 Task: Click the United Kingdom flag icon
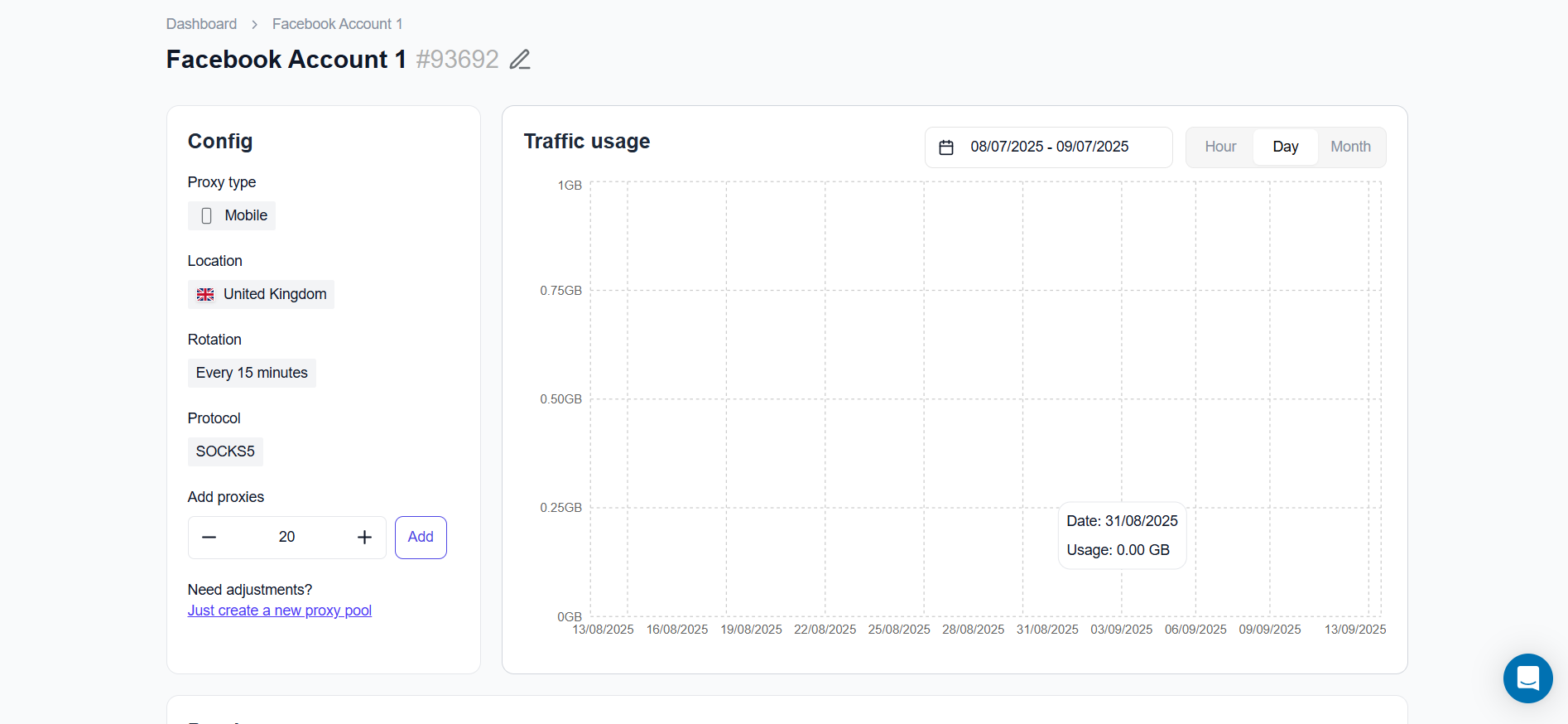[x=205, y=295]
